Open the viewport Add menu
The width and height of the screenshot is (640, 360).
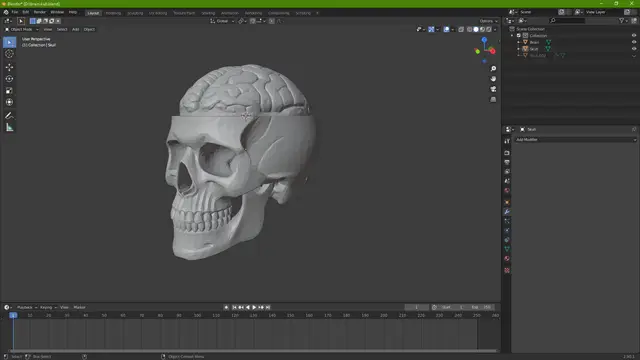[76, 29]
